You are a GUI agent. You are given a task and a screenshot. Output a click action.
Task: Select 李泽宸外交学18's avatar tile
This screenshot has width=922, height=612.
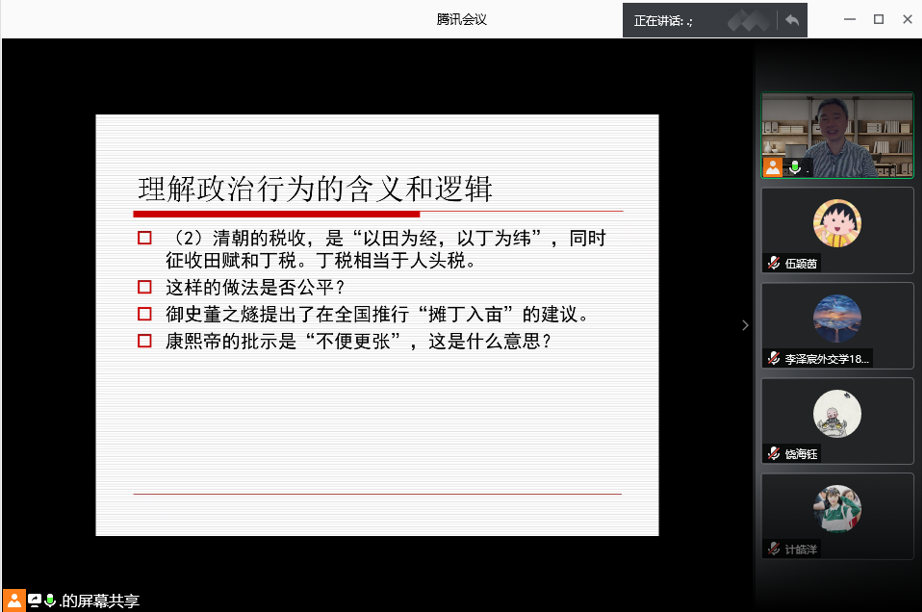point(838,318)
